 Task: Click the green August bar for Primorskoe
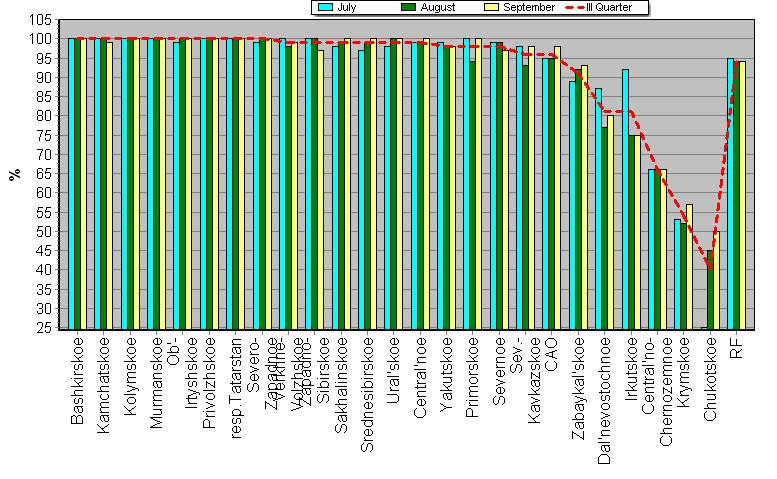coord(473,196)
